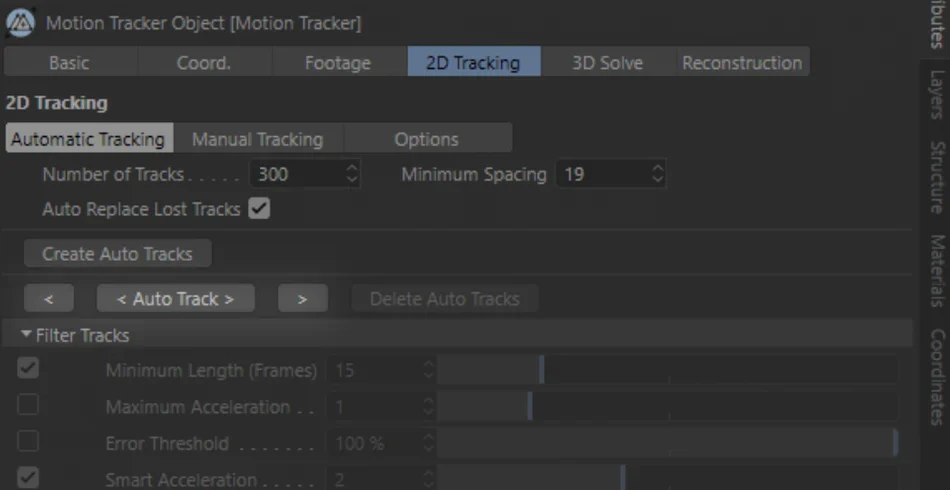950x490 pixels.
Task: Switch to the Manual Tracking sub-tab
Action: (x=258, y=139)
